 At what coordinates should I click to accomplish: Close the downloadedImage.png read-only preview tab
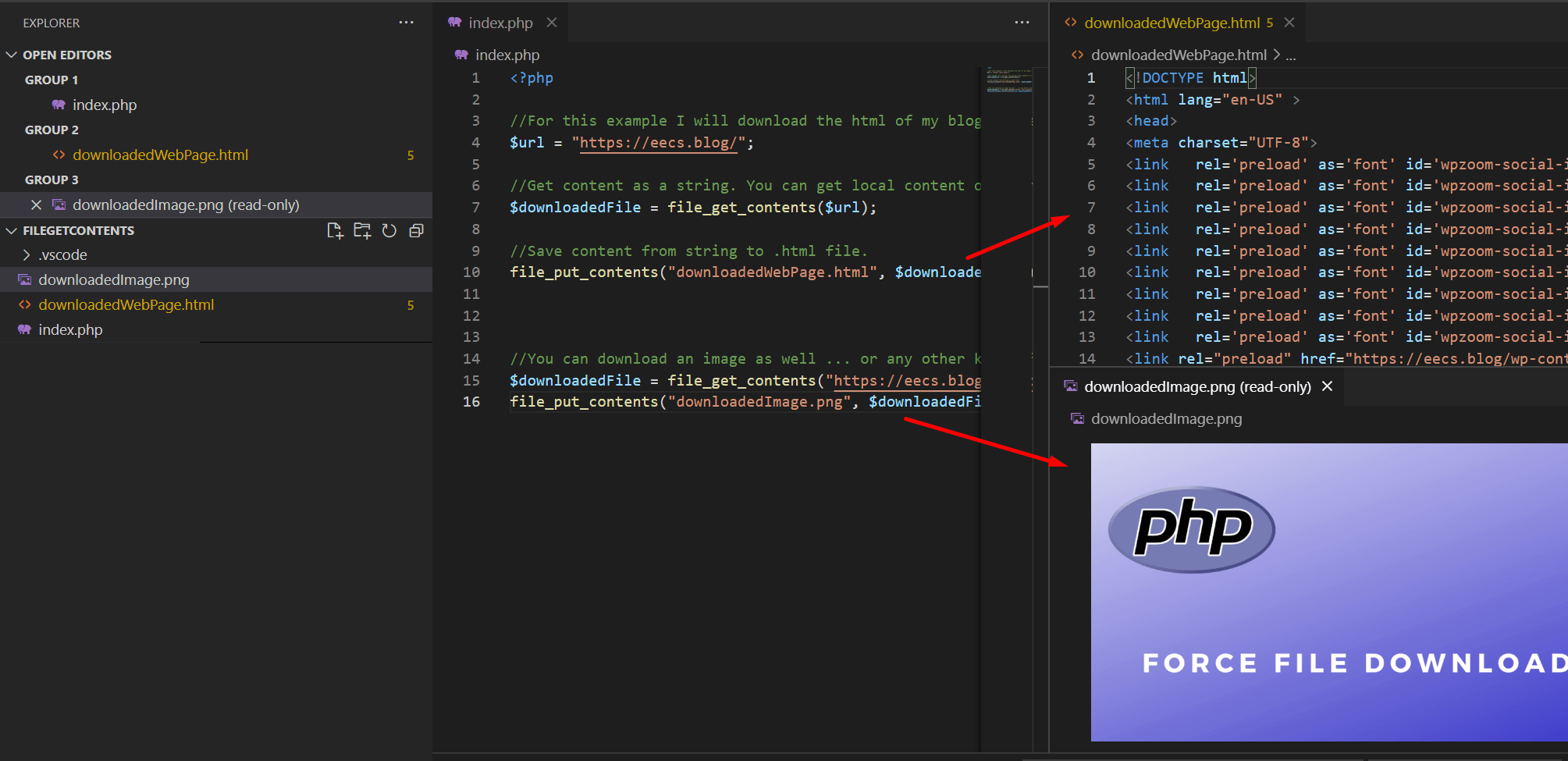click(x=1328, y=386)
